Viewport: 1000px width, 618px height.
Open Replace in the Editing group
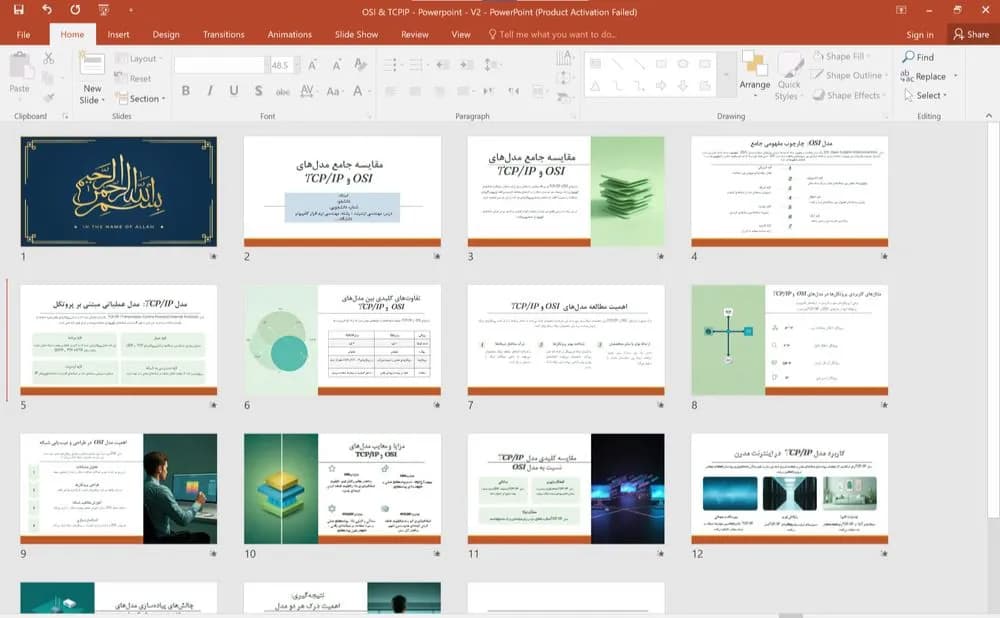(x=923, y=76)
